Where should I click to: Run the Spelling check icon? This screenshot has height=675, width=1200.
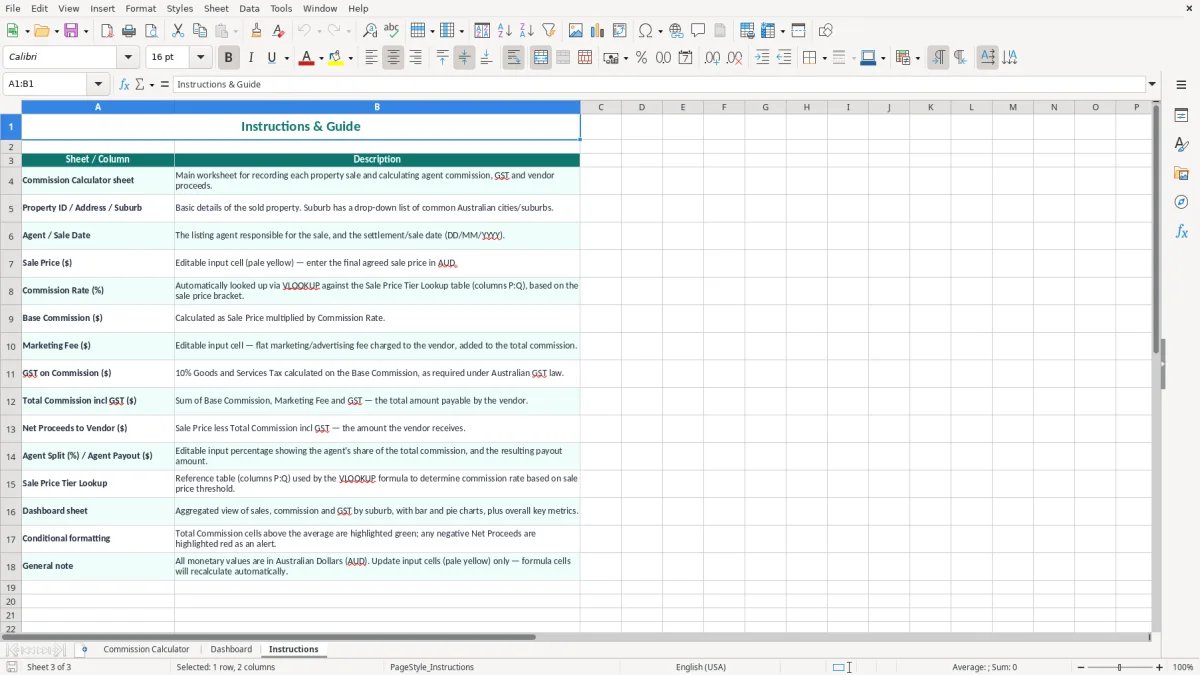[391, 31]
